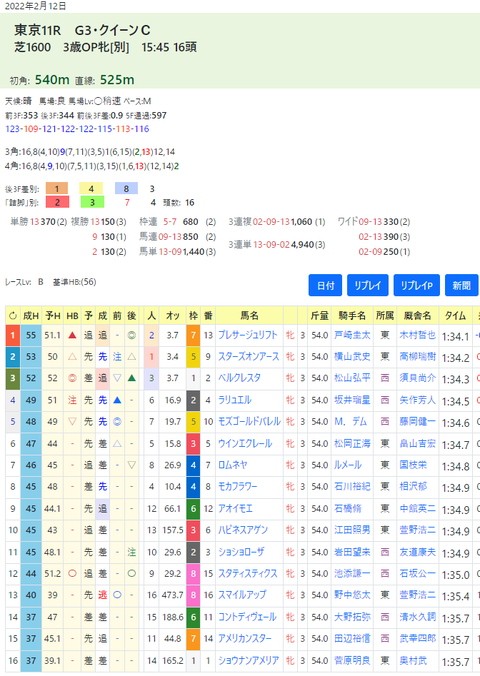Image resolution: width=480 pixels, height=676 pixels.
Task: Click winner's time 1:34.1
Action: tap(455, 336)
